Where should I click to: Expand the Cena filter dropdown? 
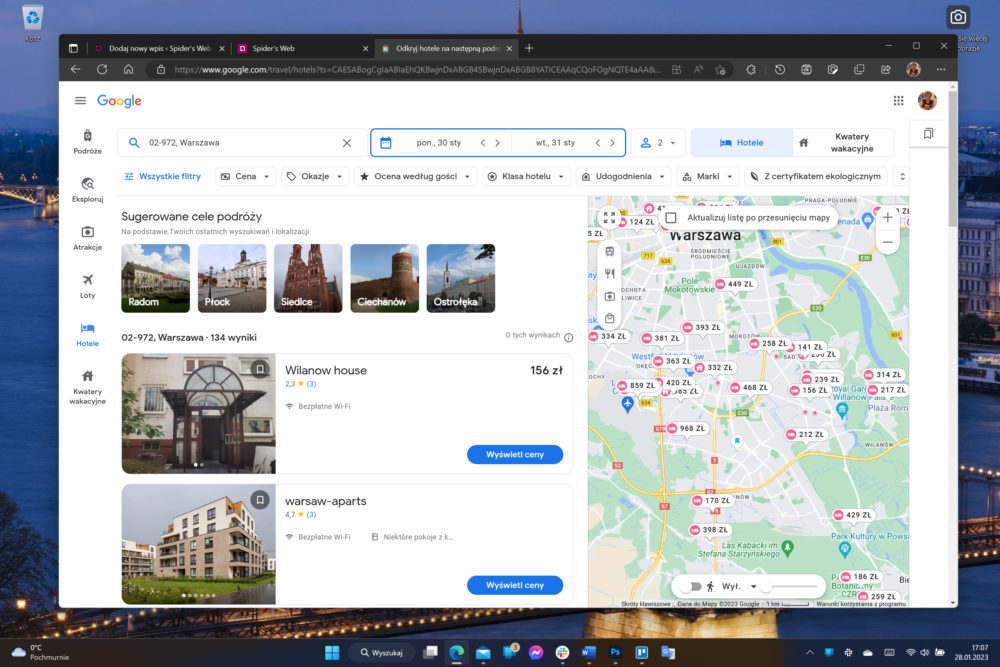246,177
